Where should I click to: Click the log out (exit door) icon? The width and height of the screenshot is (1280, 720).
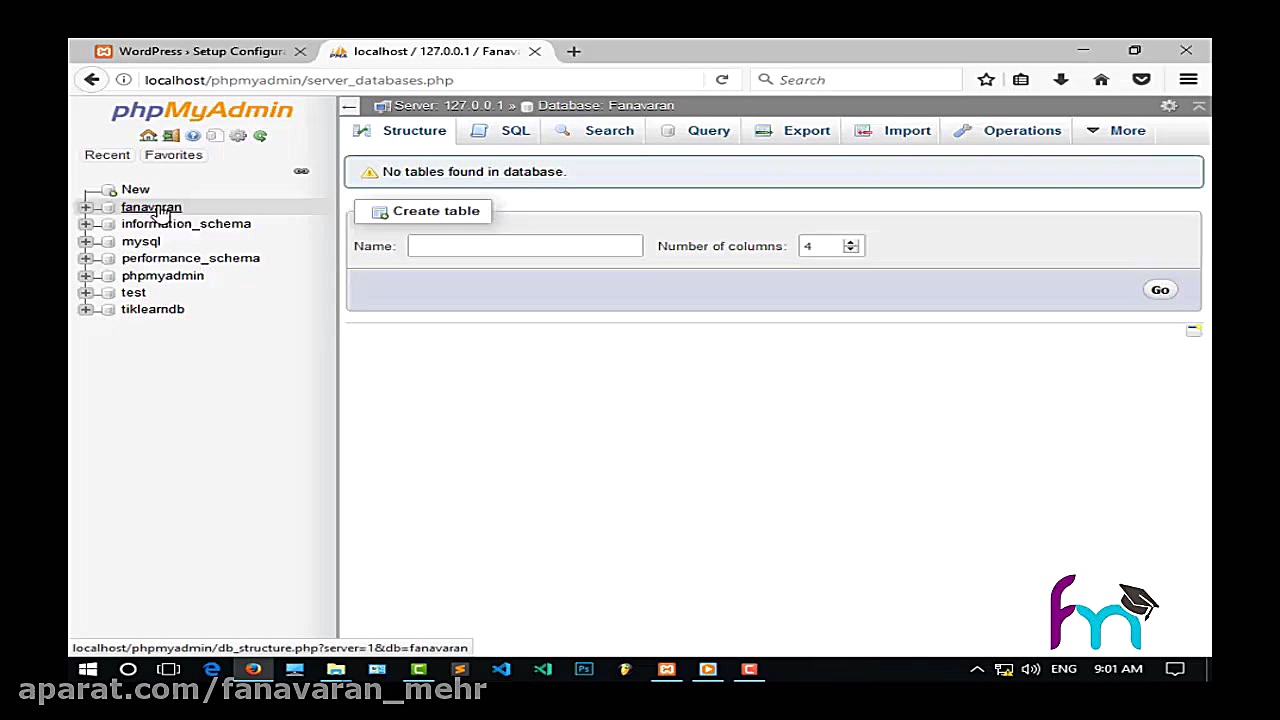pyautogui.click(x=171, y=136)
